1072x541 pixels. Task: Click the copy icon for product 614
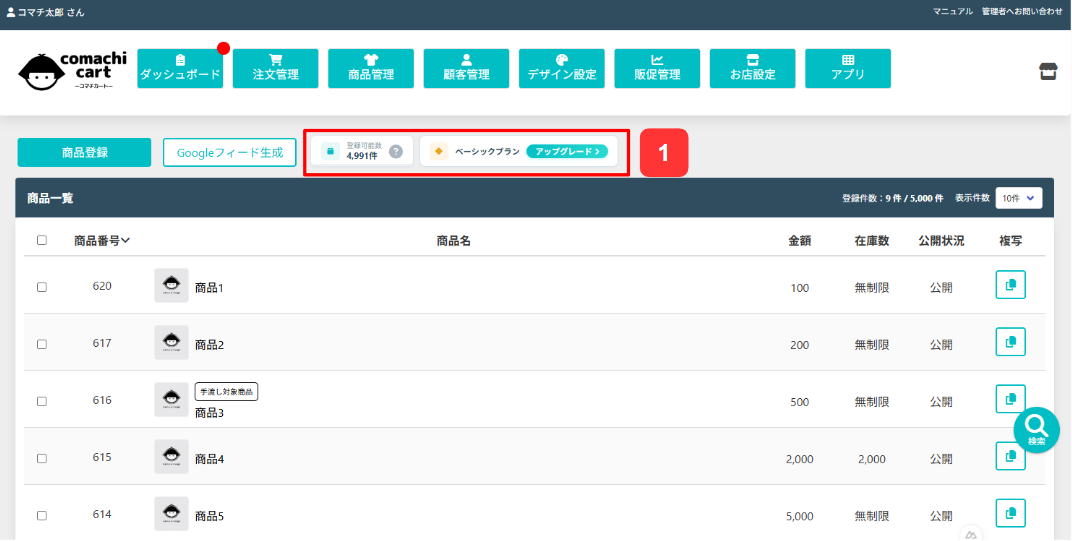pos(1010,513)
